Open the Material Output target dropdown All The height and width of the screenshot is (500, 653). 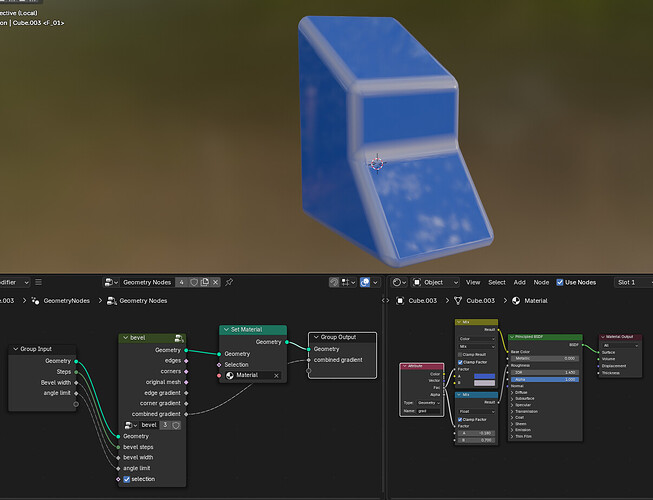(x=620, y=346)
